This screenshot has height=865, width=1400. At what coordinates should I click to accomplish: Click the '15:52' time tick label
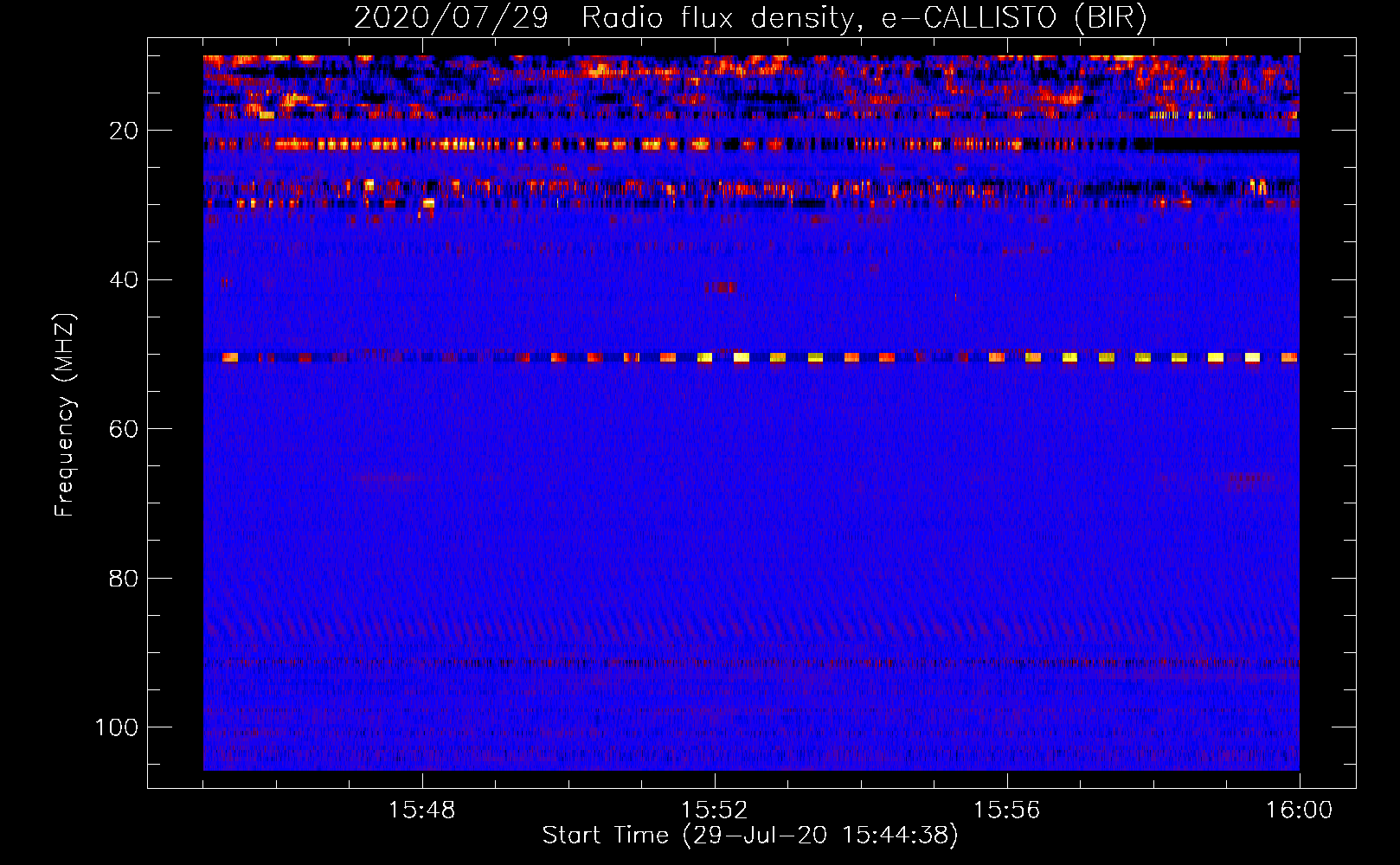[x=715, y=811]
